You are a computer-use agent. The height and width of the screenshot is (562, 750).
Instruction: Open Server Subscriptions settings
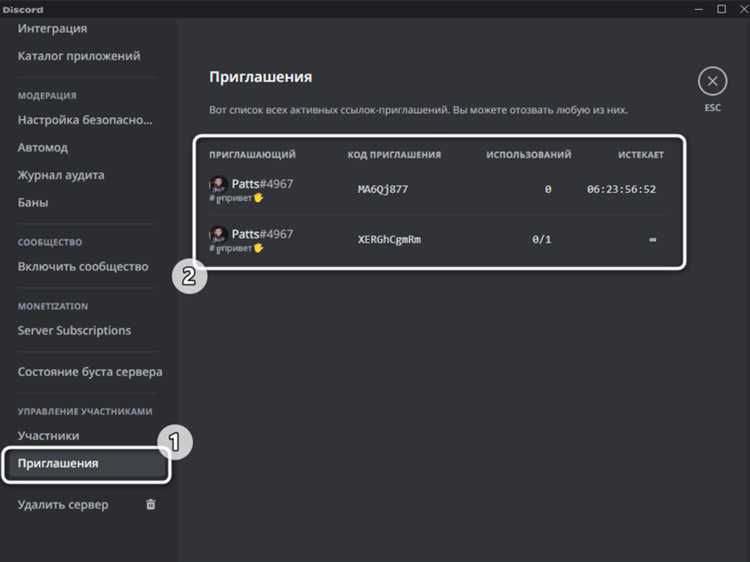tap(75, 331)
